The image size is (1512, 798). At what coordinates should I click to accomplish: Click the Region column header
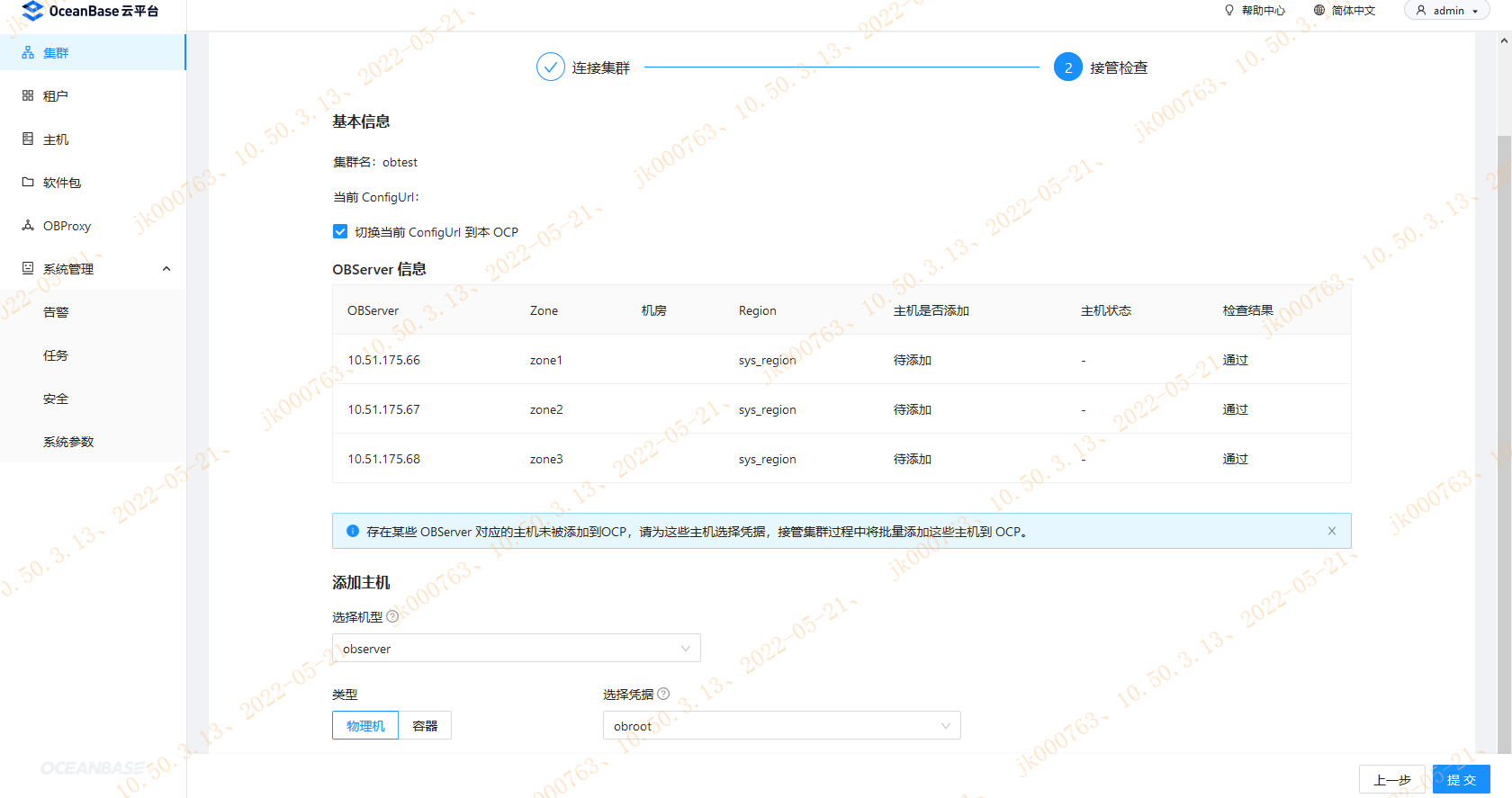point(758,310)
